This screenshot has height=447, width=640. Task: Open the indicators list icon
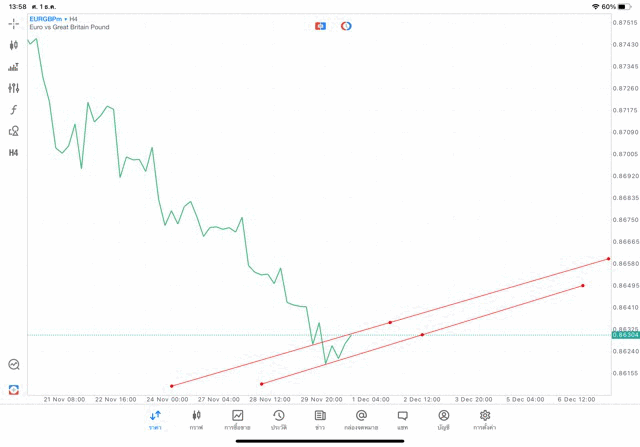[14, 67]
